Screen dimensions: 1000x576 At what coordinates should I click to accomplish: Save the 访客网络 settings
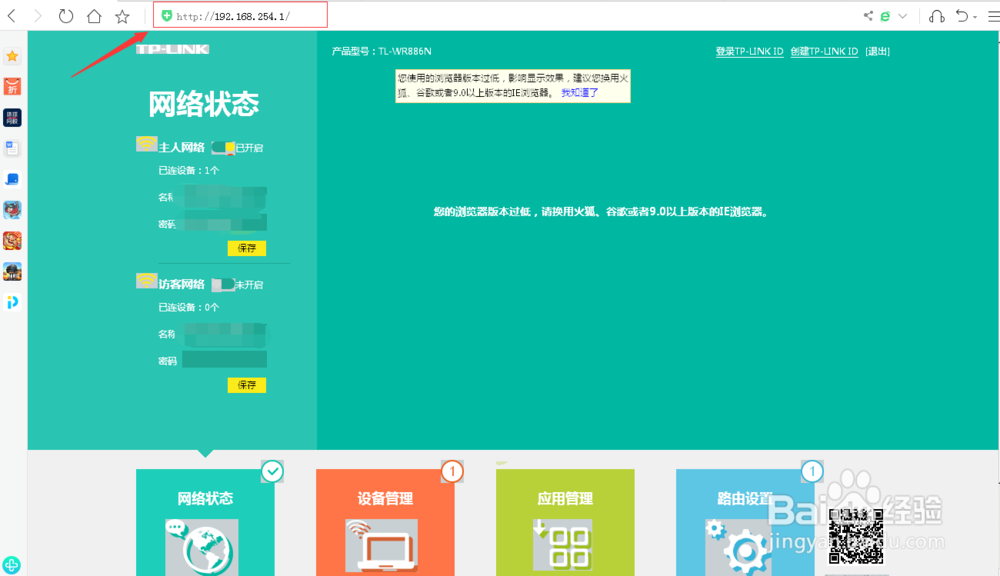[247, 385]
